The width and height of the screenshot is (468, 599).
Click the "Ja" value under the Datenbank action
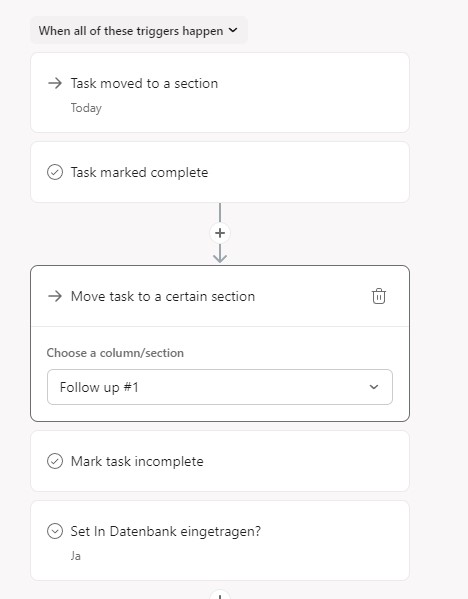[76, 556]
